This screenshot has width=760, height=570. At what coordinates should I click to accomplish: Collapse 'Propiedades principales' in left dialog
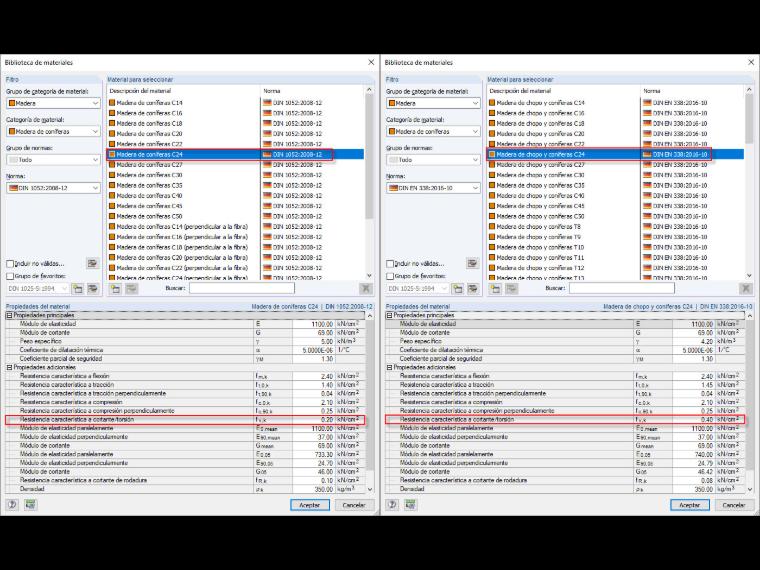(x=9, y=316)
